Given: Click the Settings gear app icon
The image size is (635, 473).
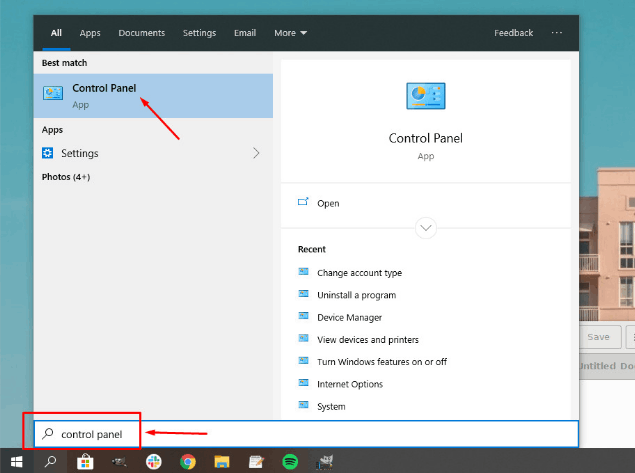Looking at the screenshot, I should (x=47, y=153).
